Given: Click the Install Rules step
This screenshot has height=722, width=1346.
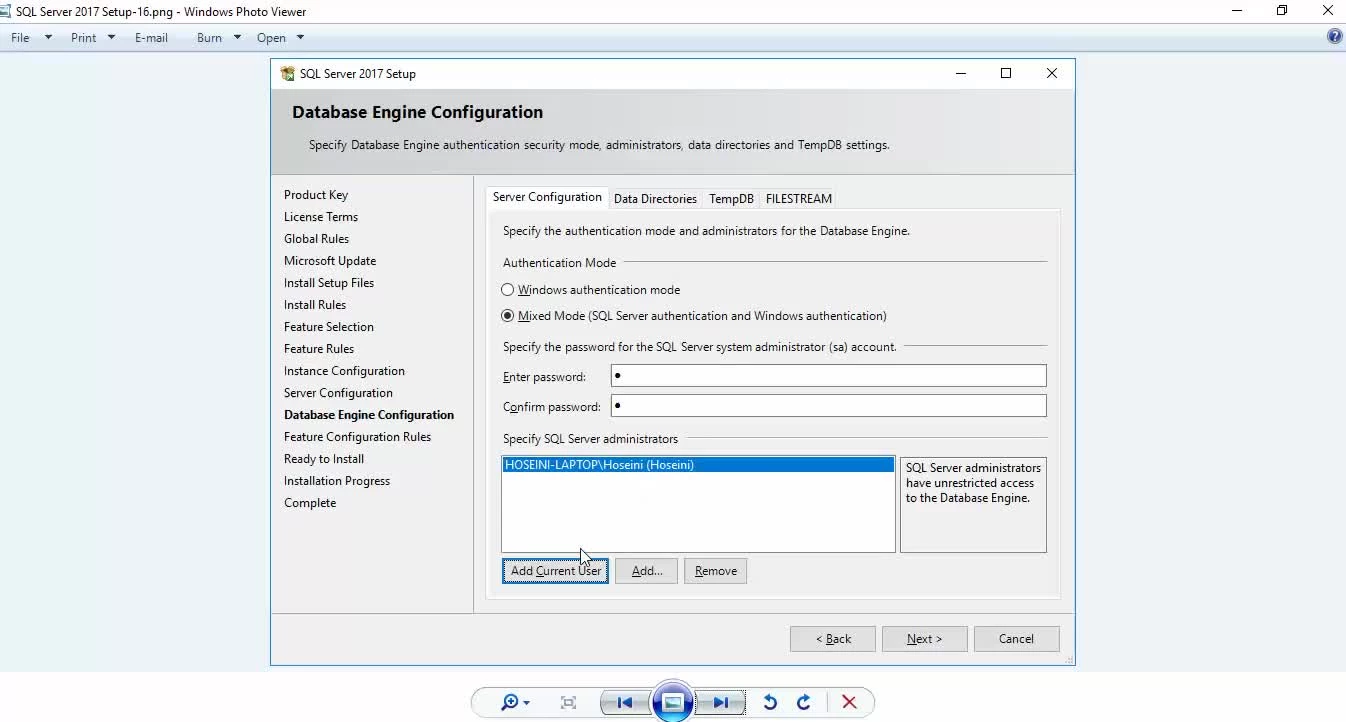Looking at the screenshot, I should tap(315, 305).
